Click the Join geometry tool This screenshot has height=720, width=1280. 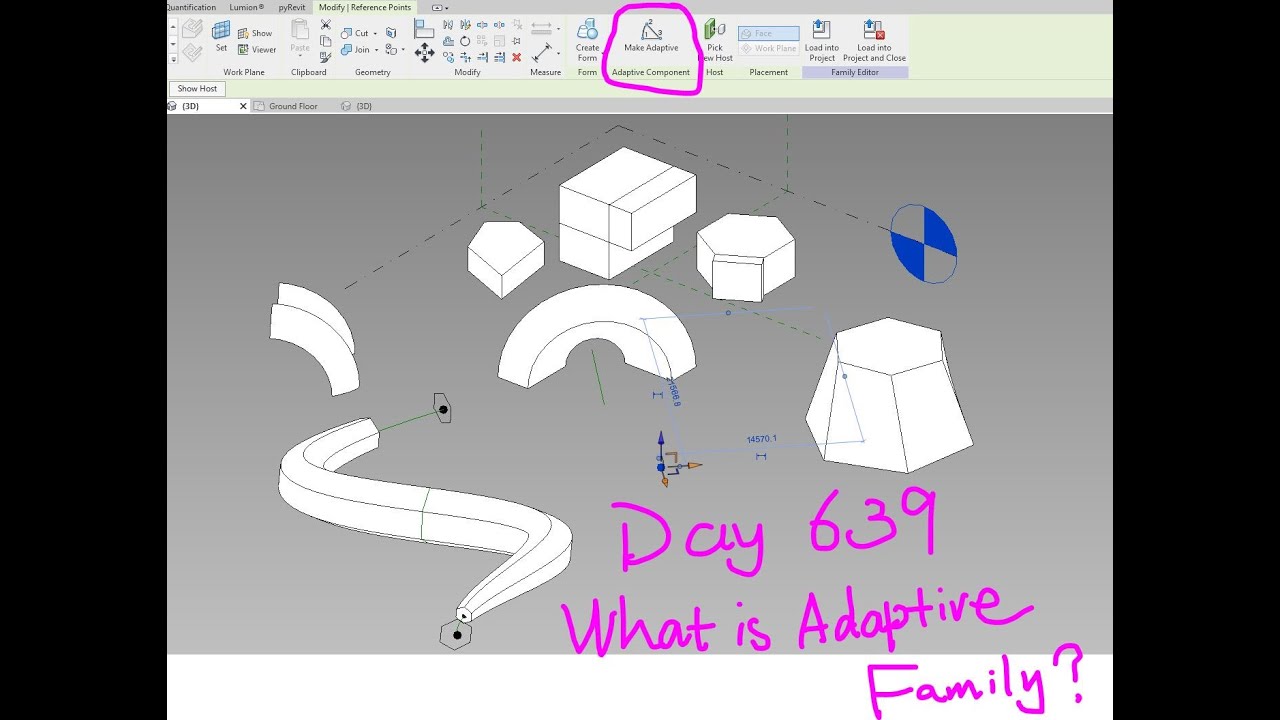click(356, 49)
